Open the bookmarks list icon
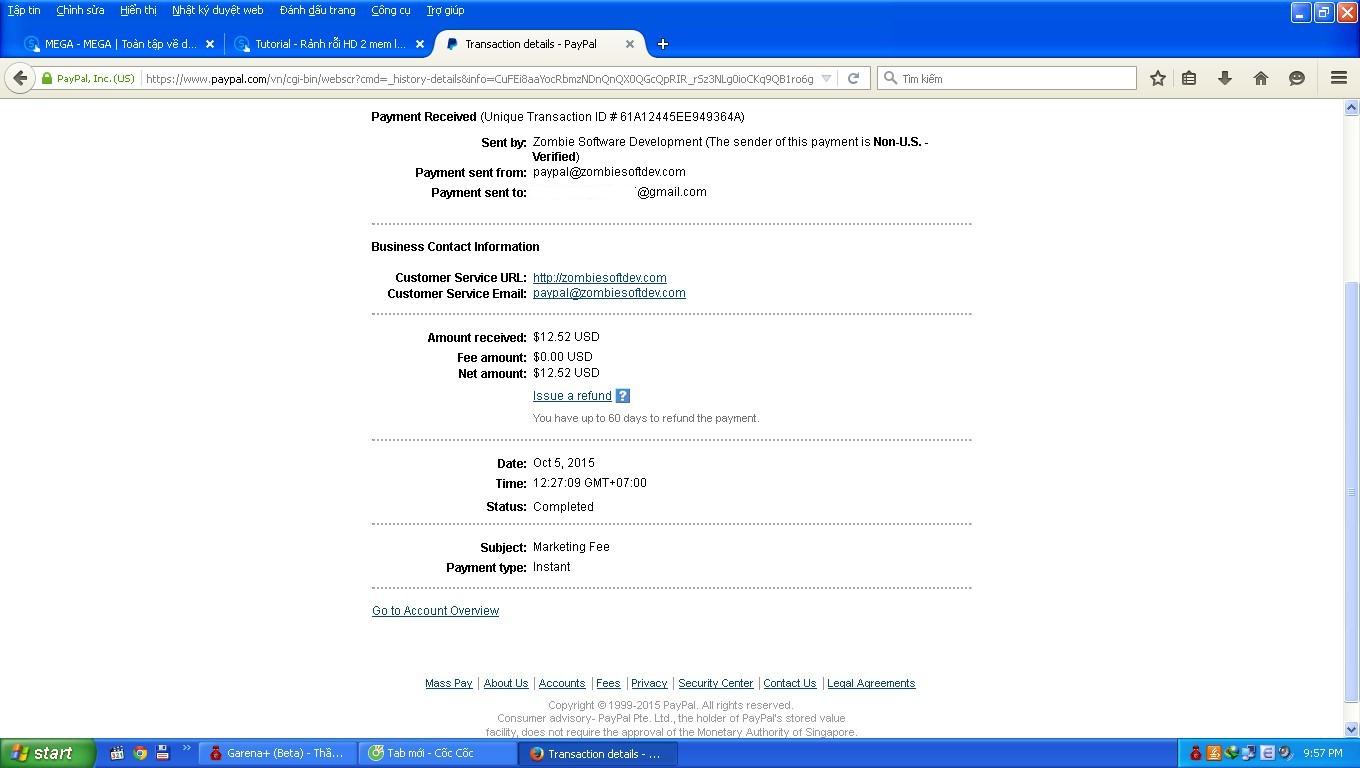1360x768 pixels. 1189,78
